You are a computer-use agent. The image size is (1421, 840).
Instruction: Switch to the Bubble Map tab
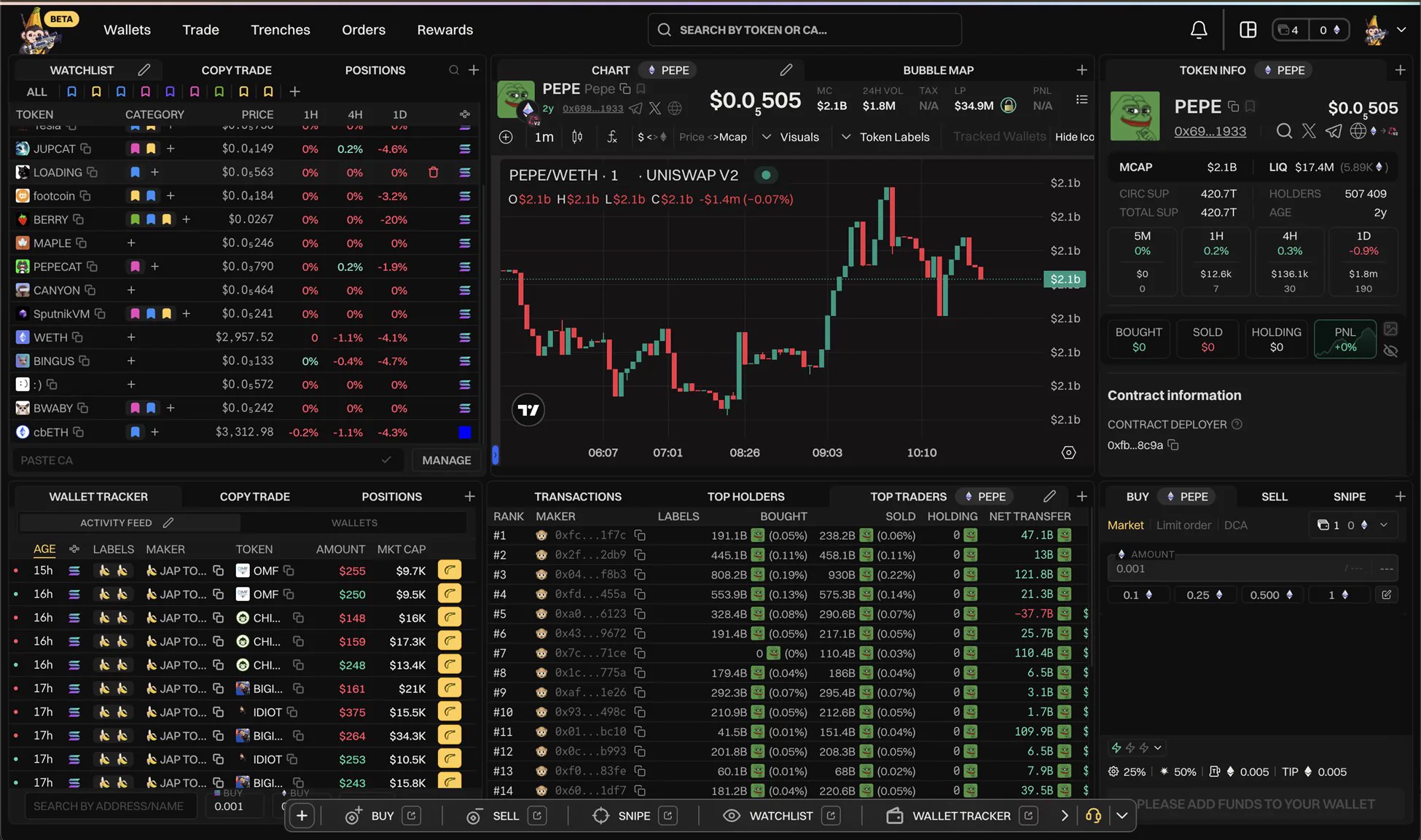pyautogui.click(x=938, y=70)
